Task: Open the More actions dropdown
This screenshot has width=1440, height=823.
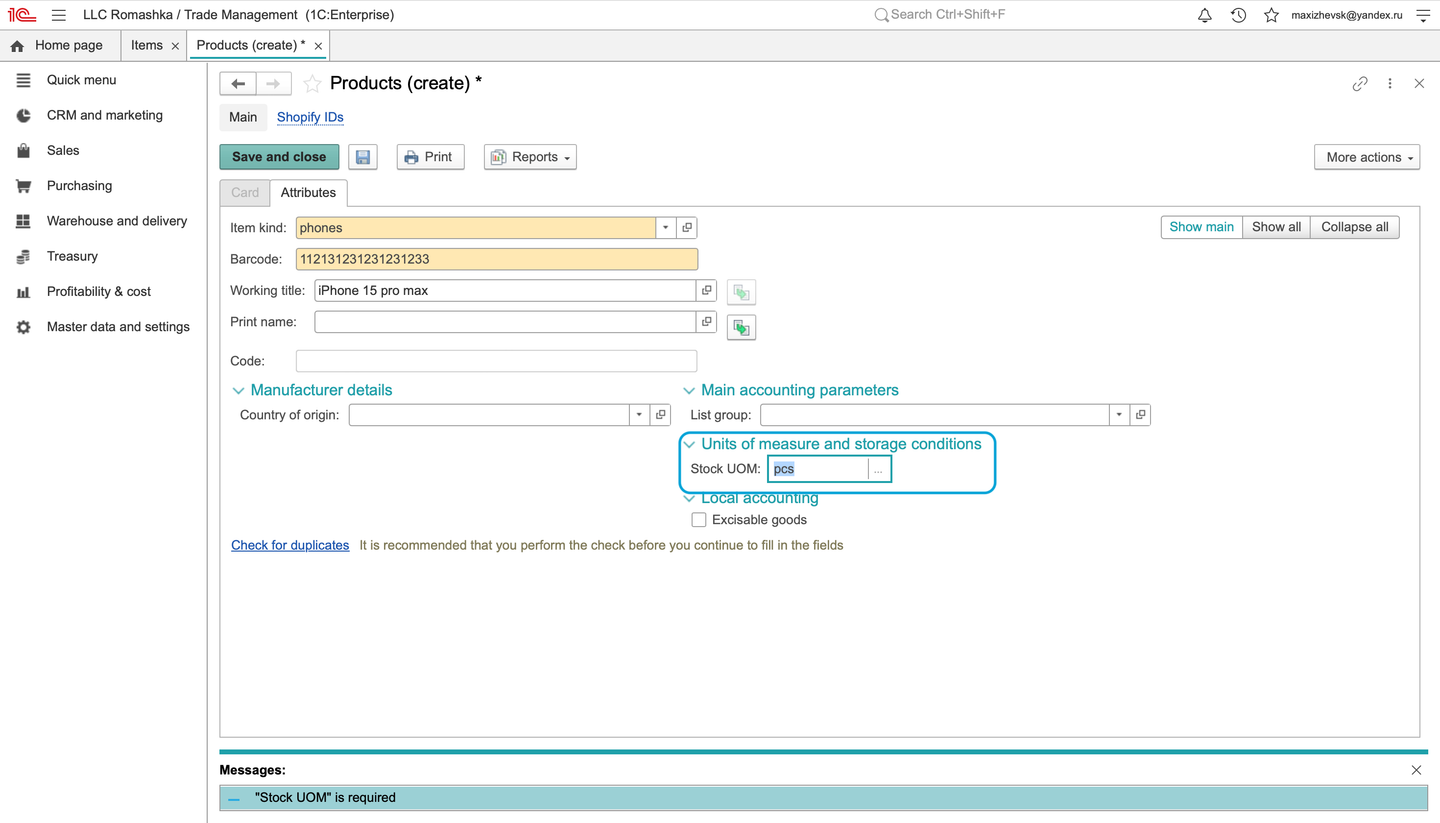Action: [x=1367, y=157]
